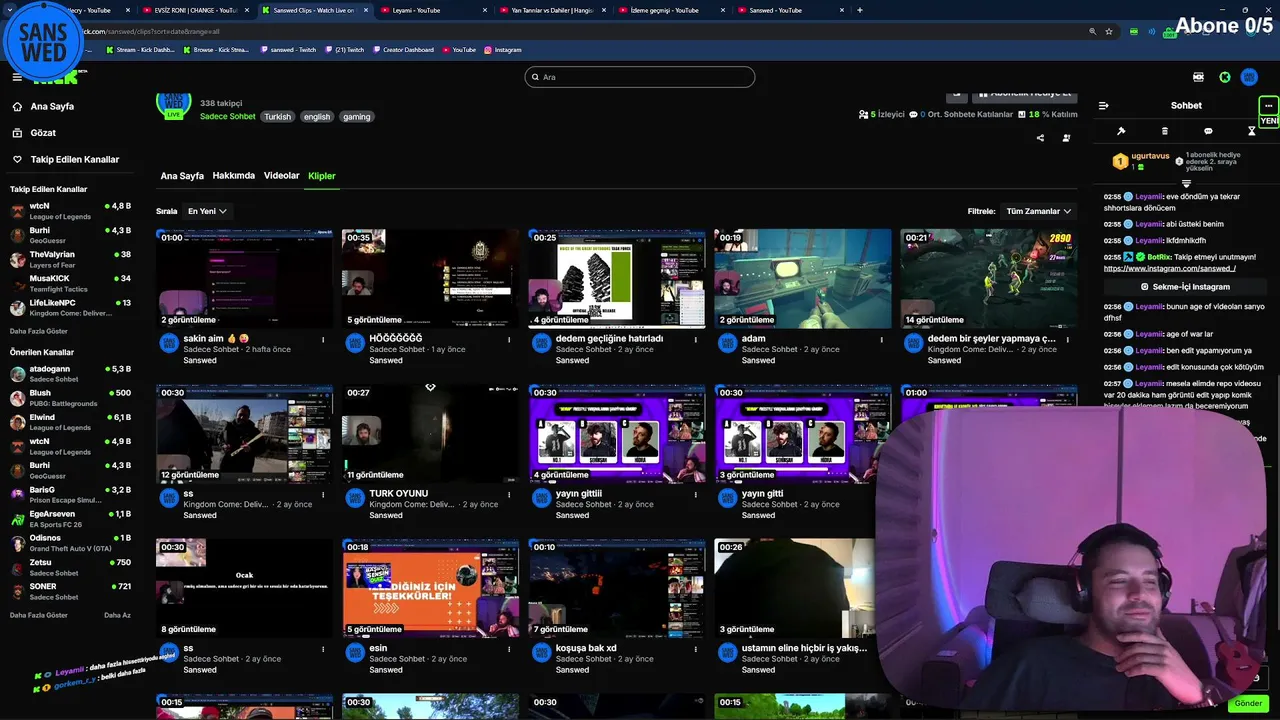Open options menu for 'esin' clip
Viewport: 1280px width, 720px height.
pos(509,649)
